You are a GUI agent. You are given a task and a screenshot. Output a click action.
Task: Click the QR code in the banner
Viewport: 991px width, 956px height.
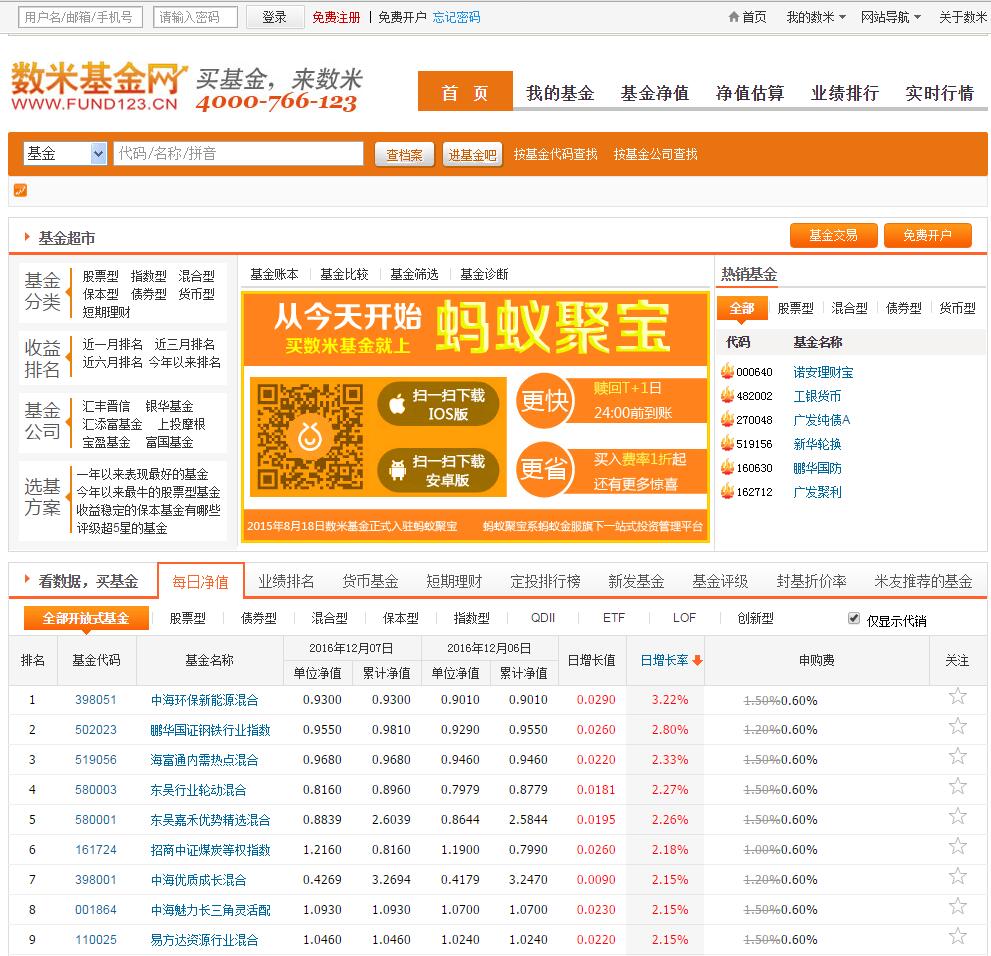[310, 437]
